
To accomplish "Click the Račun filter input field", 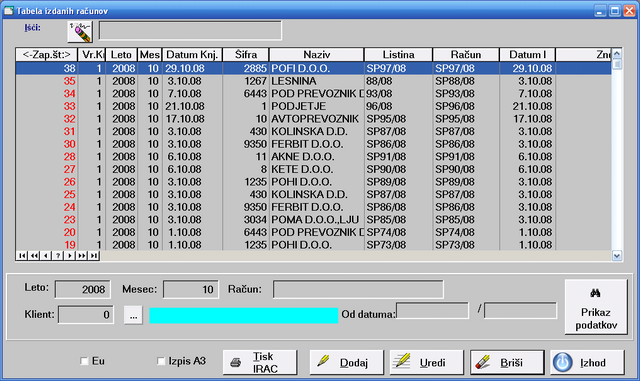I will click(x=358, y=289).
